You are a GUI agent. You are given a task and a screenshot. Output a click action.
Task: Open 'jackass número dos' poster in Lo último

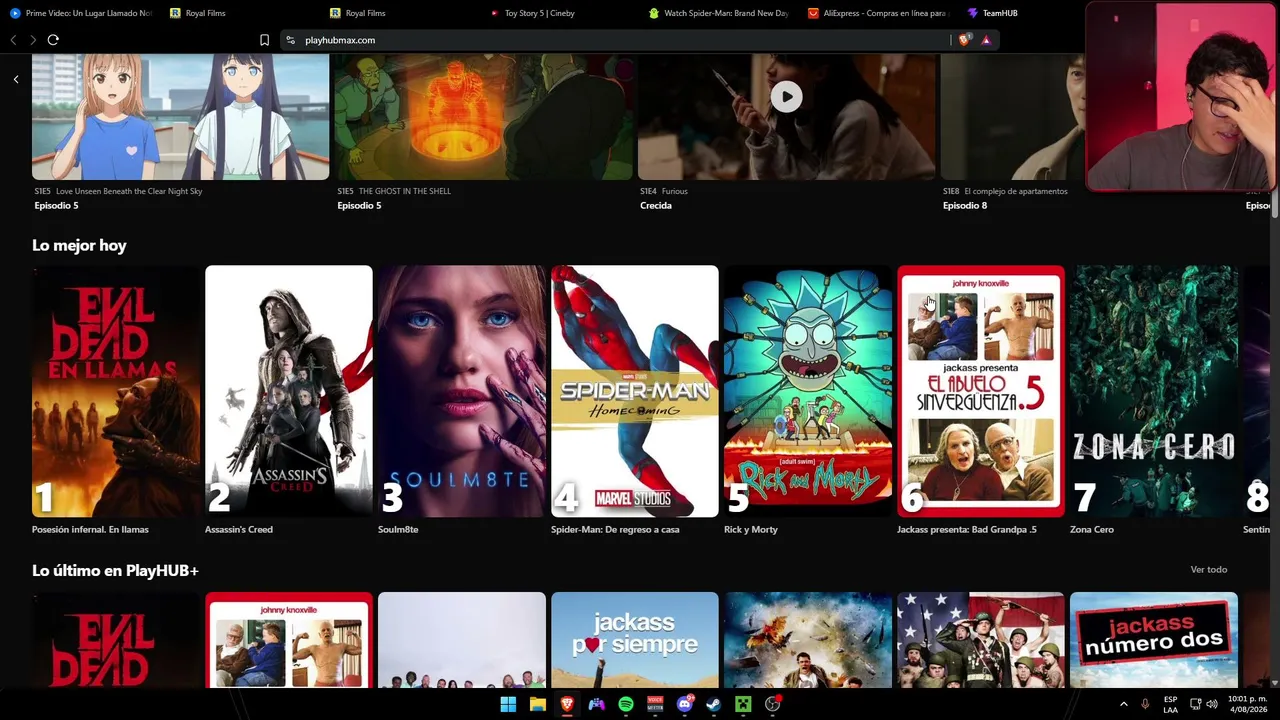click(x=1154, y=640)
